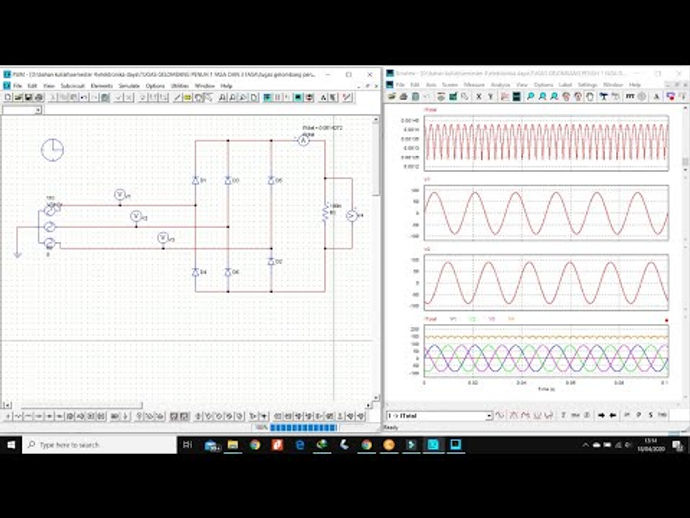Click the PSIM vertical scrollbar thumb

pyautogui.click(x=376, y=160)
